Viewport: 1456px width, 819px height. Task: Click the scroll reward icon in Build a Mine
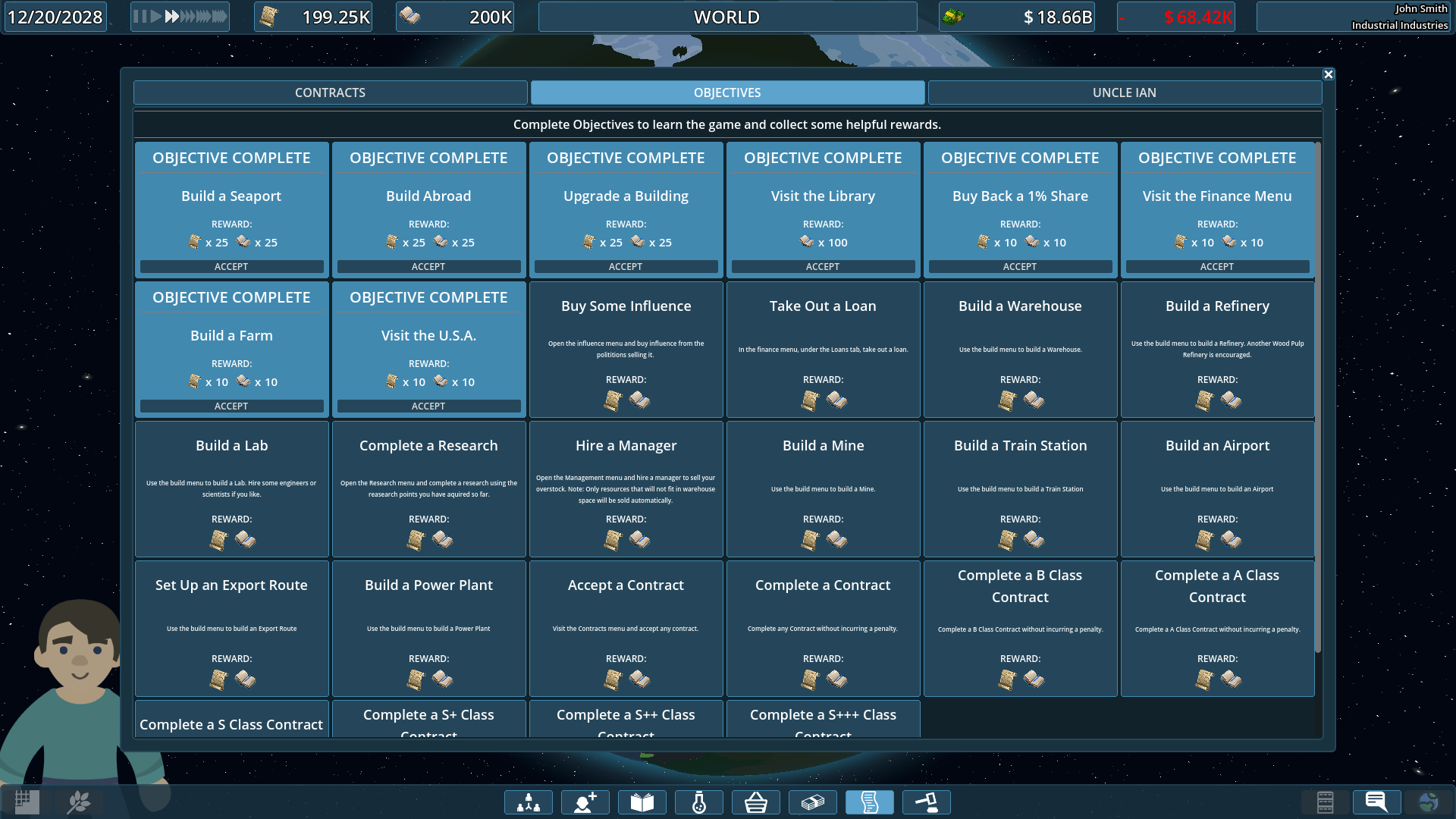pyautogui.click(x=810, y=540)
